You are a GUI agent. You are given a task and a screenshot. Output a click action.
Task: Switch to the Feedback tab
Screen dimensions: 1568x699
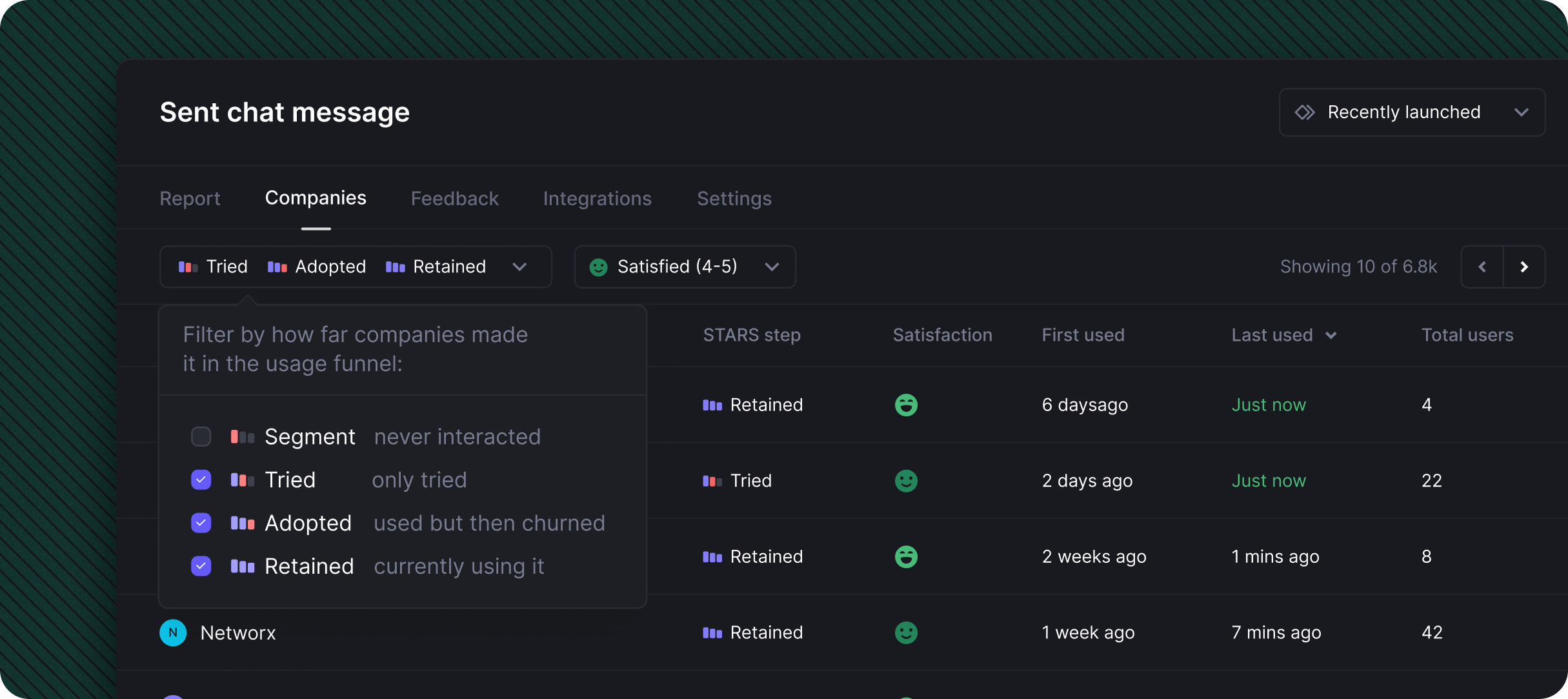(454, 198)
